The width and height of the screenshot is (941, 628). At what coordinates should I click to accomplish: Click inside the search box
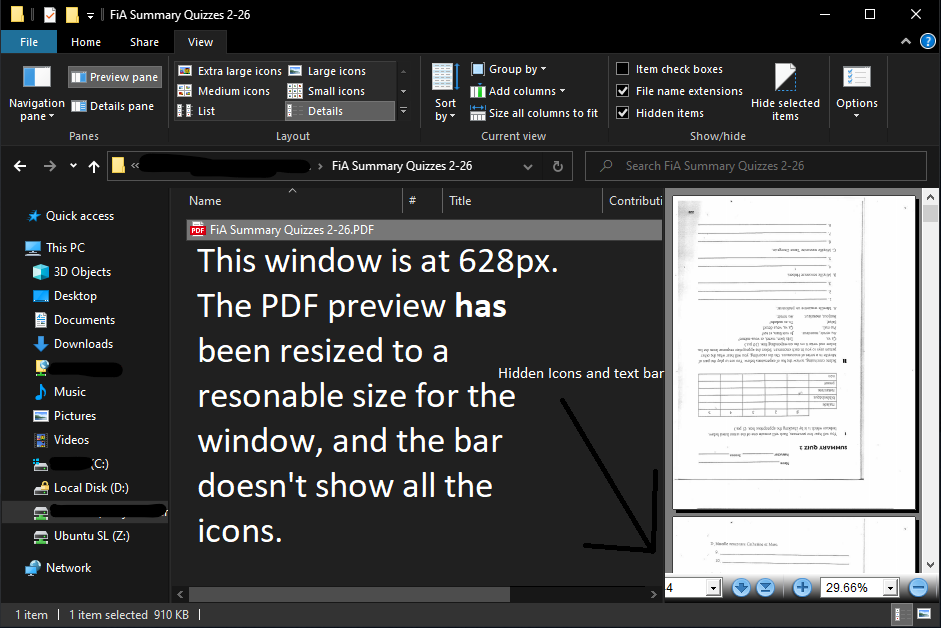click(x=756, y=166)
